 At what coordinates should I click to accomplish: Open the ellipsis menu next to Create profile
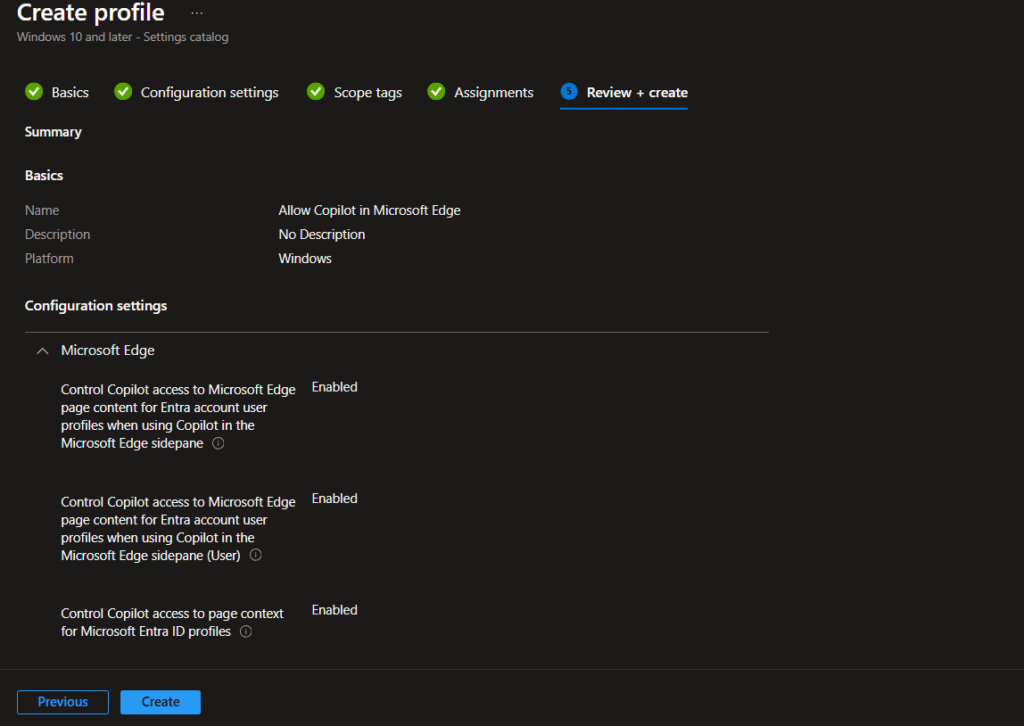coord(196,12)
